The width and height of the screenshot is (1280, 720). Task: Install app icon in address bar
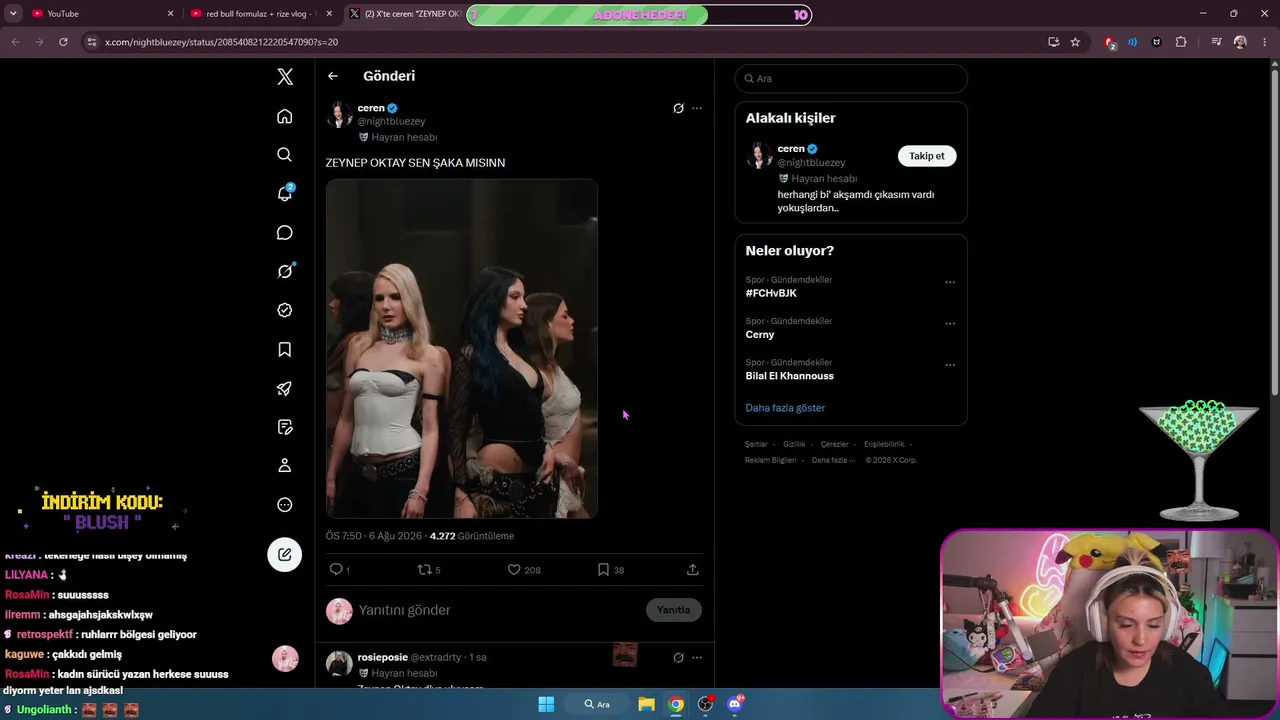point(1053,42)
